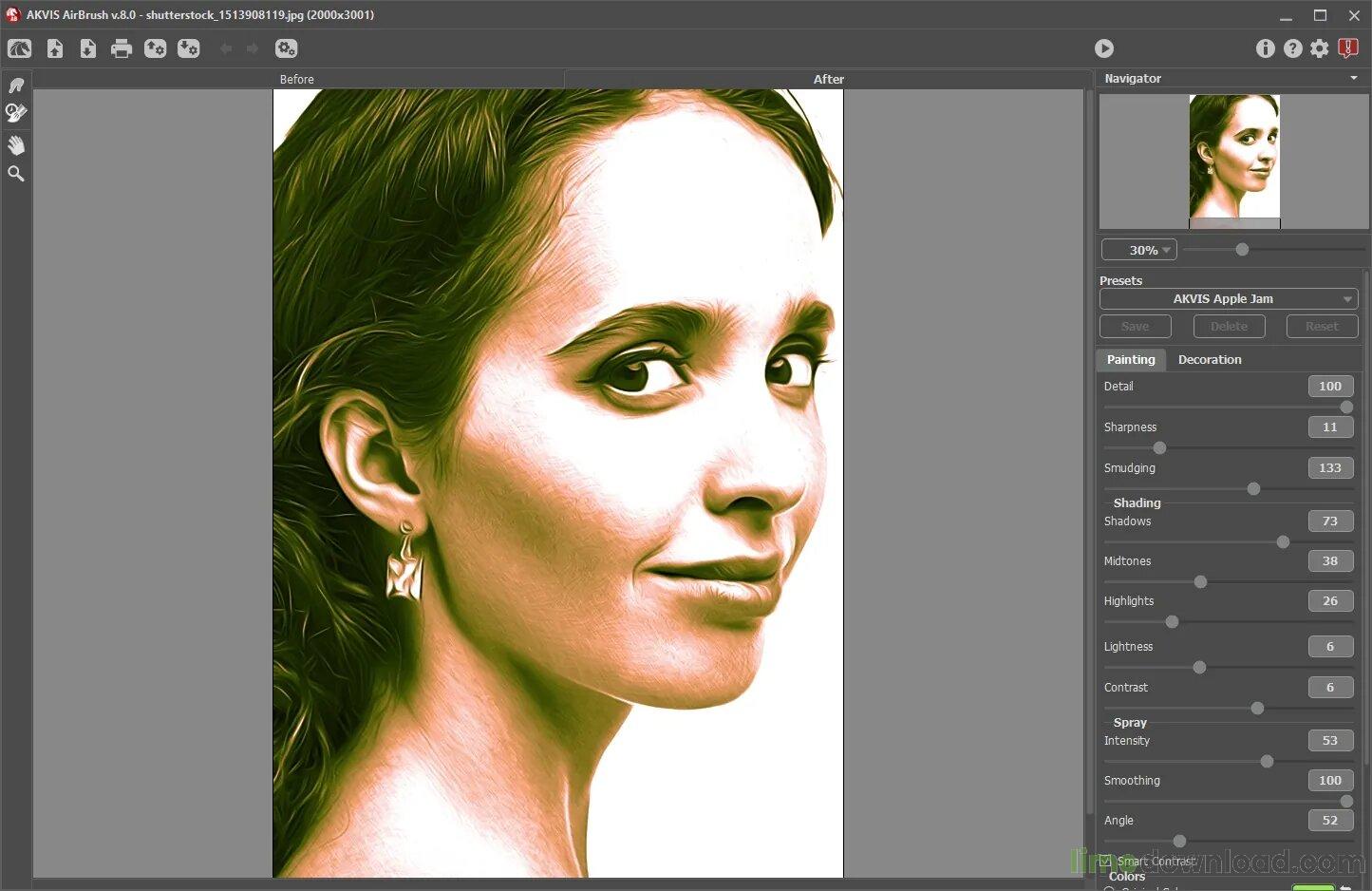Export presets to file
The height and width of the screenshot is (891, 1372).
[x=189, y=48]
